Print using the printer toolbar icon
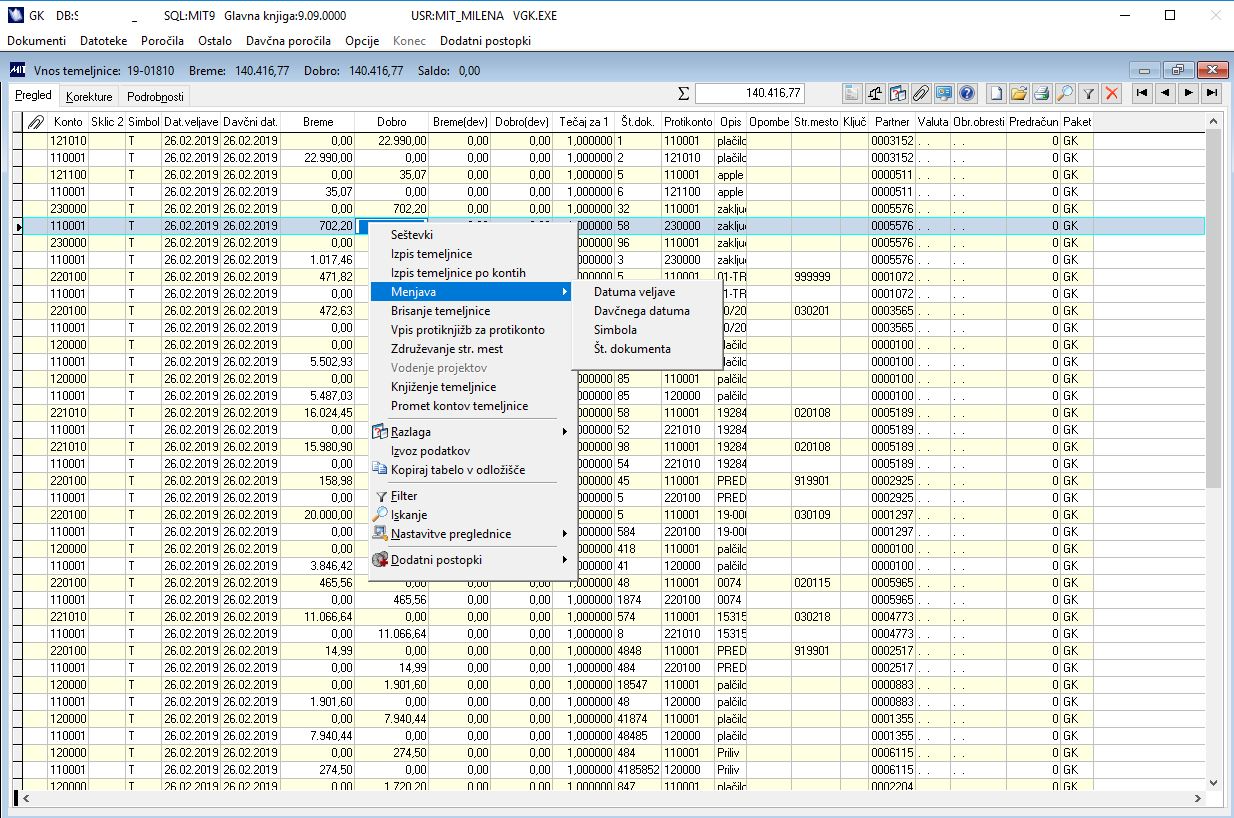This screenshot has width=1234, height=818. coord(1042,93)
